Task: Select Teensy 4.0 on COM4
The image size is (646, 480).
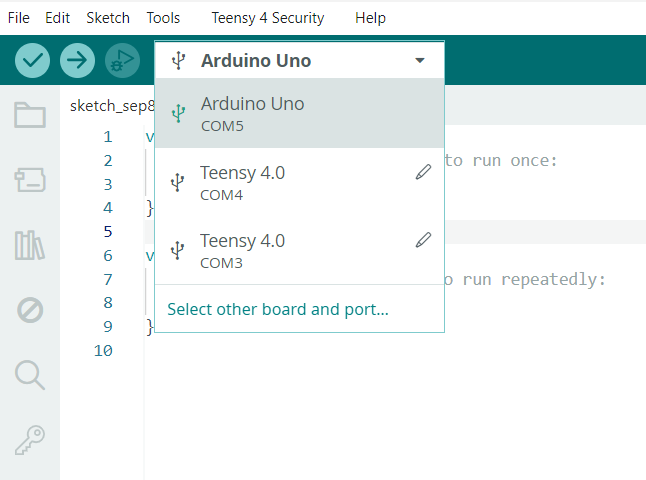Action: [300, 182]
